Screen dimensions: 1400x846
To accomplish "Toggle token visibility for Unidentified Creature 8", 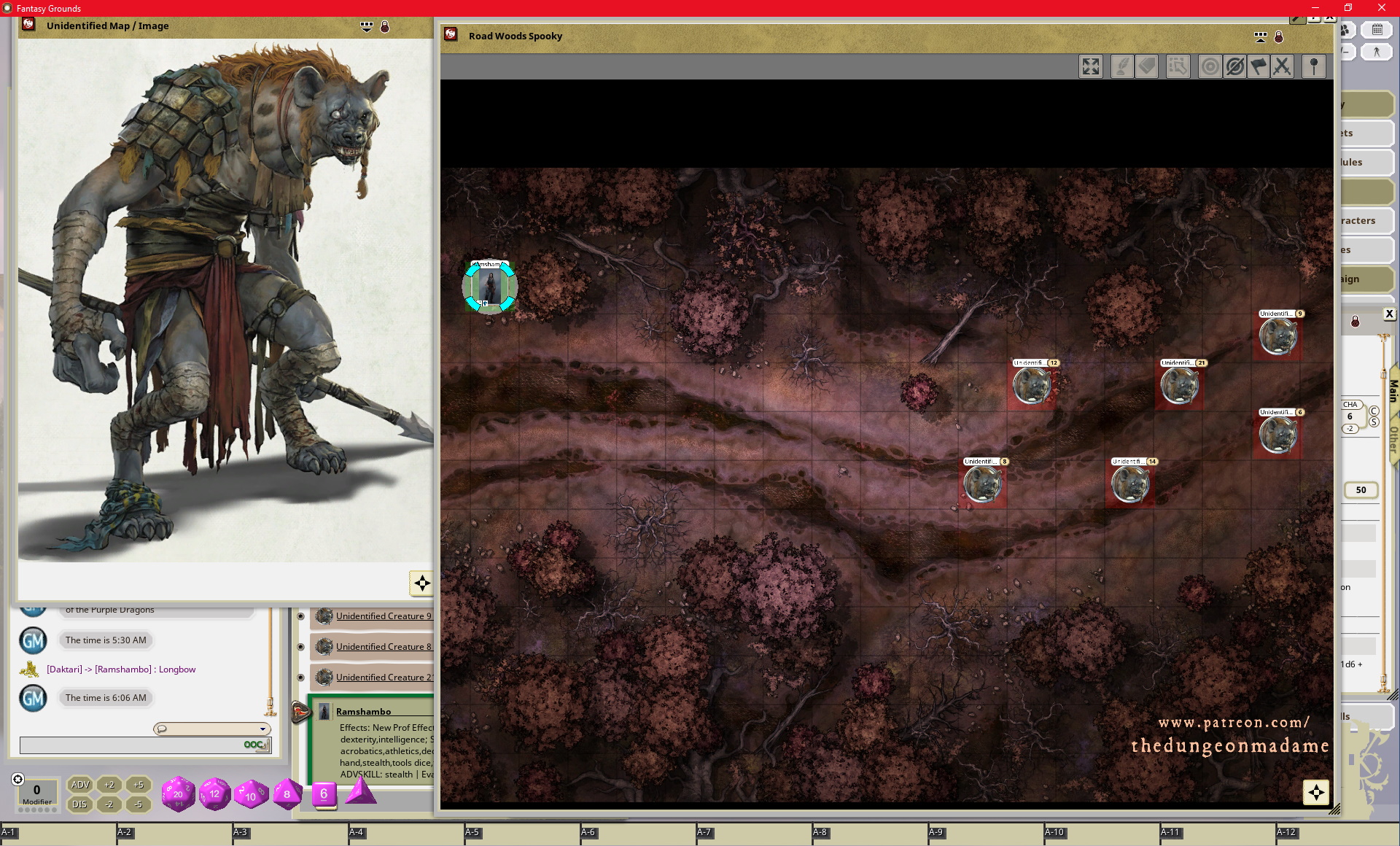I will 300,647.
